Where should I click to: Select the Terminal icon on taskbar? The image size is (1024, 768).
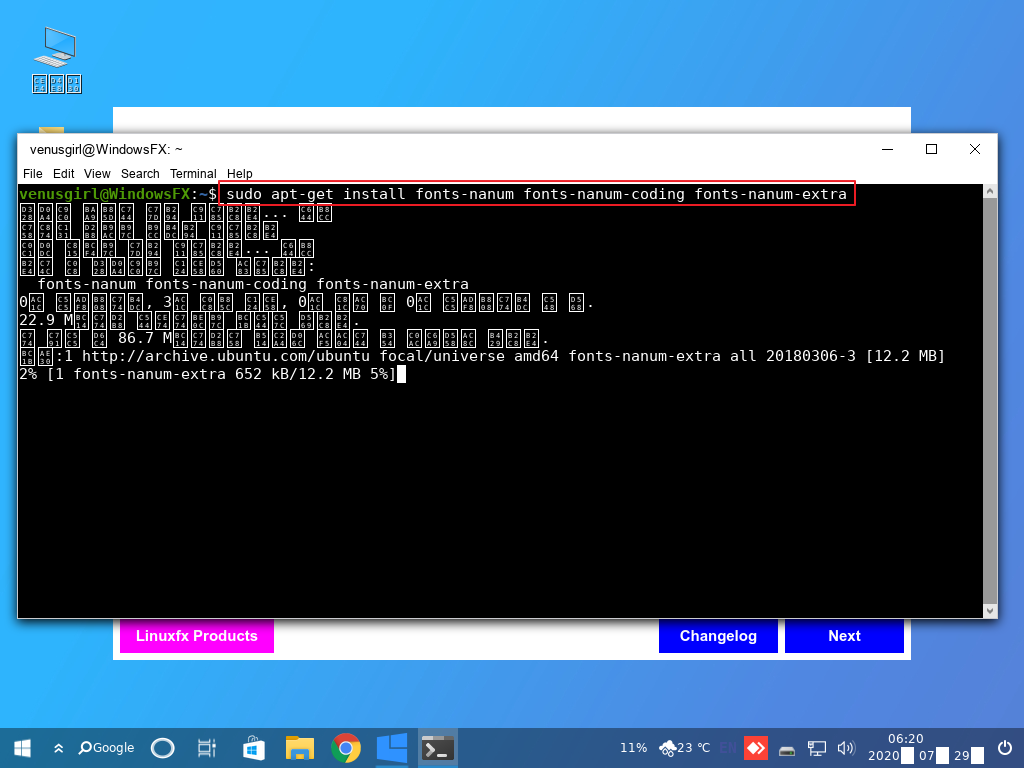(x=438, y=748)
